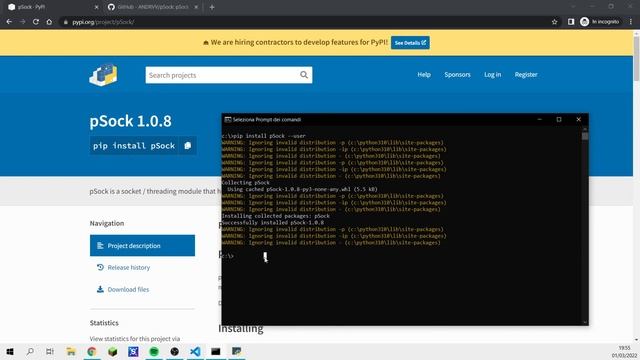The width and height of the screenshot is (640, 360).
Task: Click the Statistics heading
Action: pyautogui.click(x=104, y=323)
